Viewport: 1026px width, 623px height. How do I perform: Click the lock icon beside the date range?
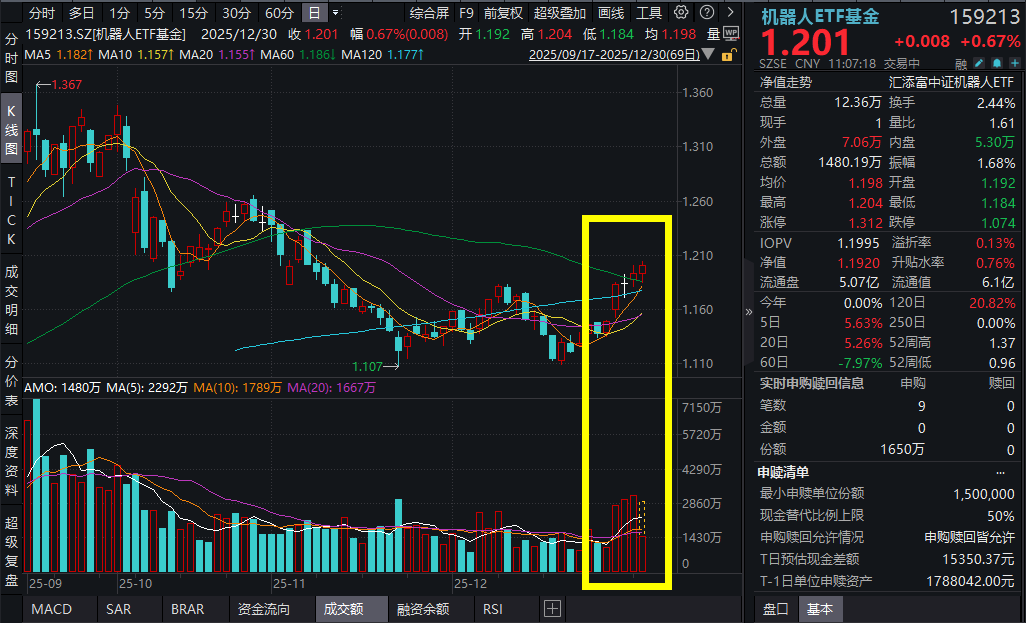(x=728, y=57)
